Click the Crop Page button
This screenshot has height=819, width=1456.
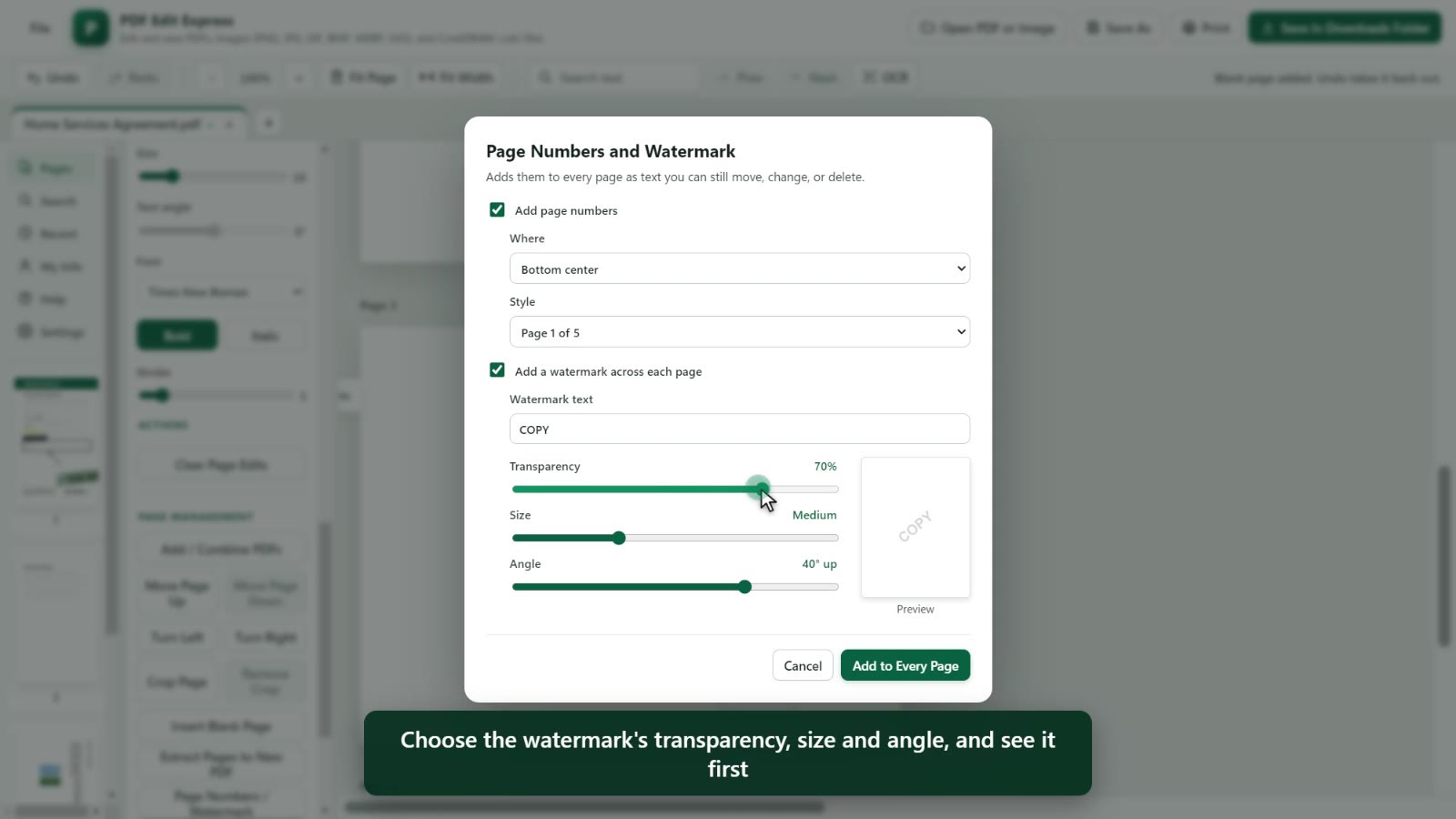(x=177, y=682)
